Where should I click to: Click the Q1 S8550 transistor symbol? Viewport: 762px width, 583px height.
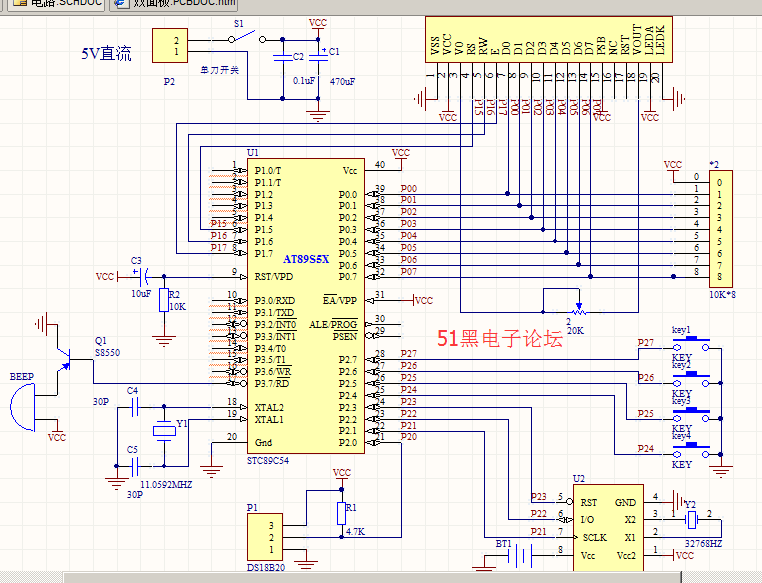coord(65,360)
